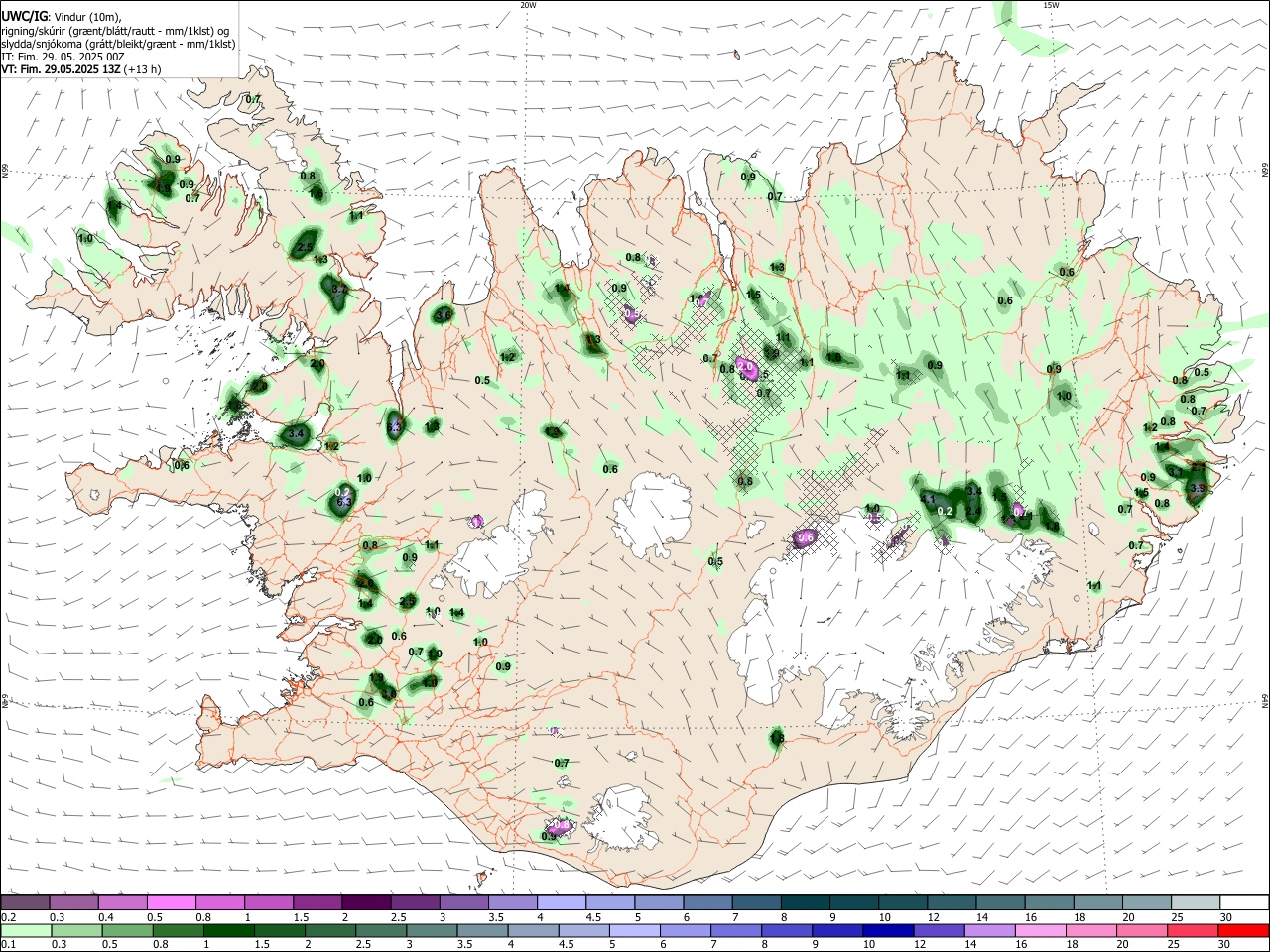
Task: Click the pale grey 25–30 swatch in upper row
Action: [x=1196, y=902]
